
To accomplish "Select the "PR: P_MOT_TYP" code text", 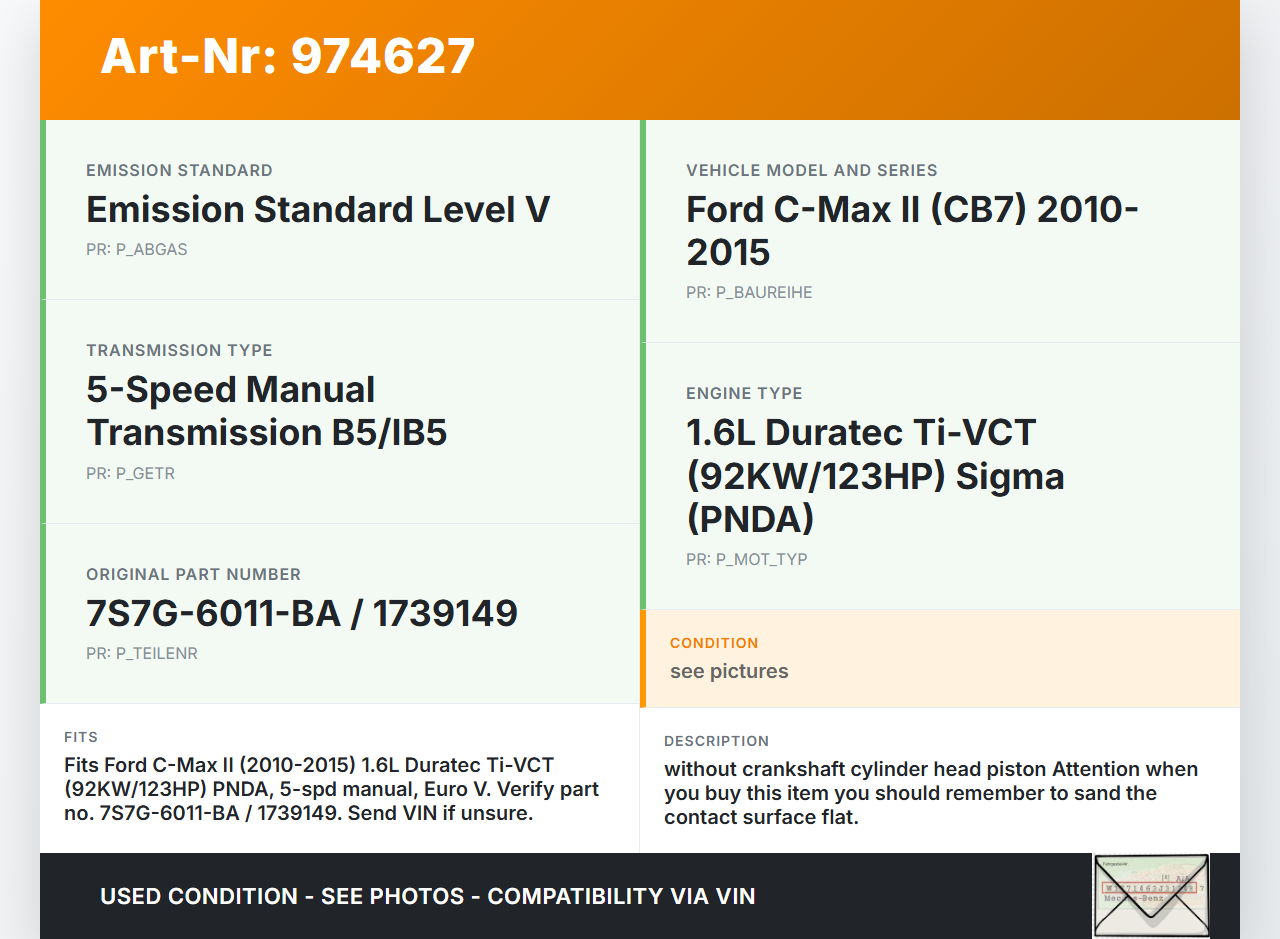I will 747,560.
